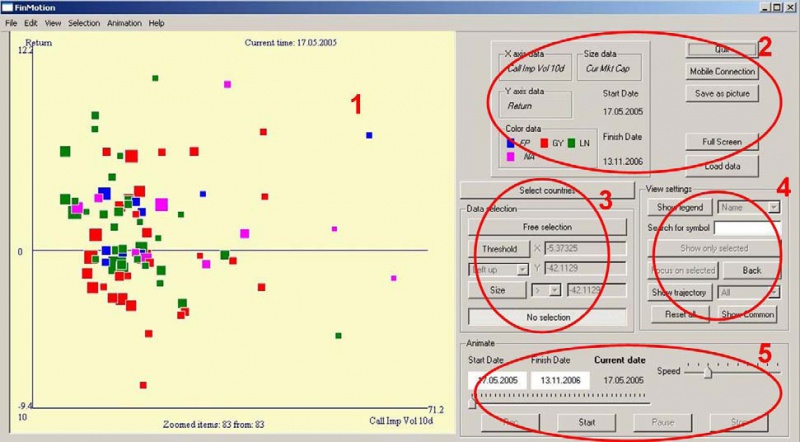Open the Selection menu
800x442 pixels.
84,23
